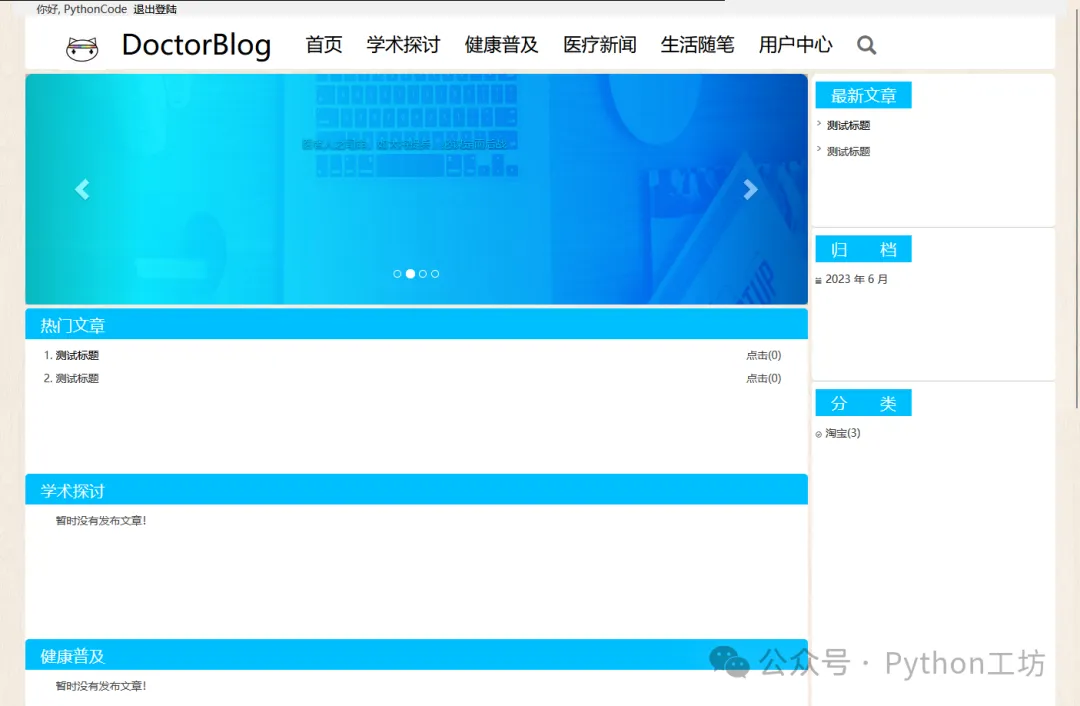Click the calendar icon beside 2023 年 6 月
The height and width of the screenshot is (706, 1080).
click(818, 280)
